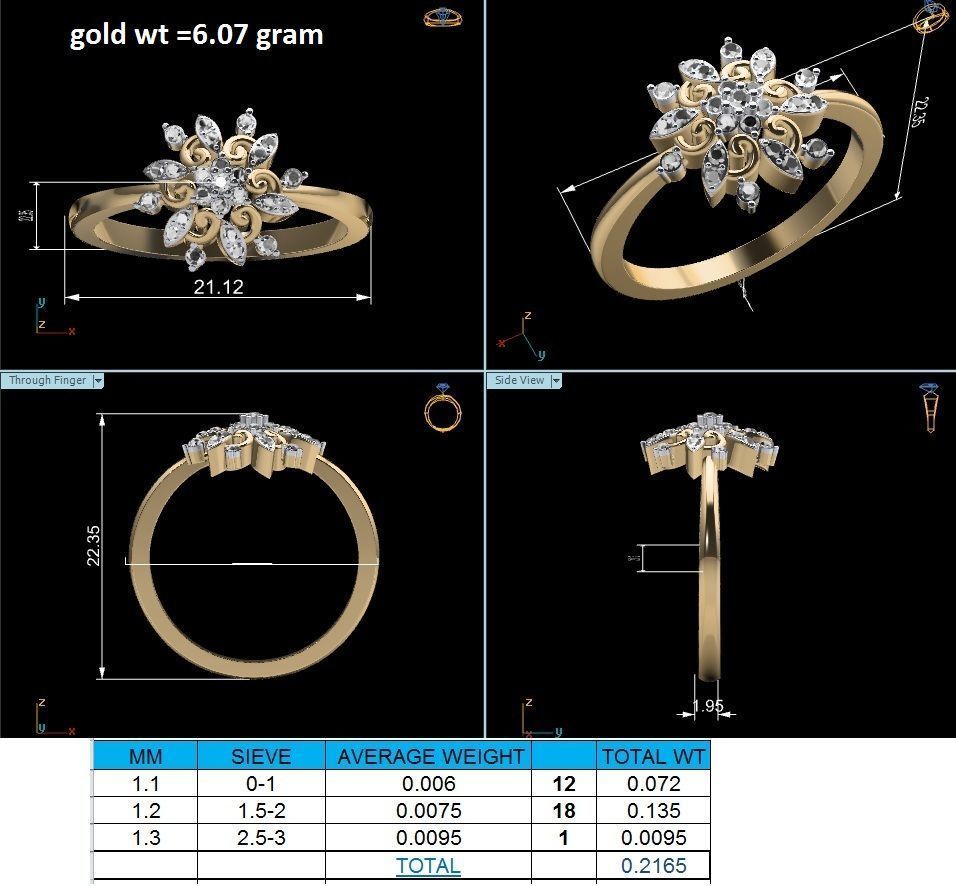956x886 pixels.
Task: Click the SIEVE column header
Action: (261, 756)
